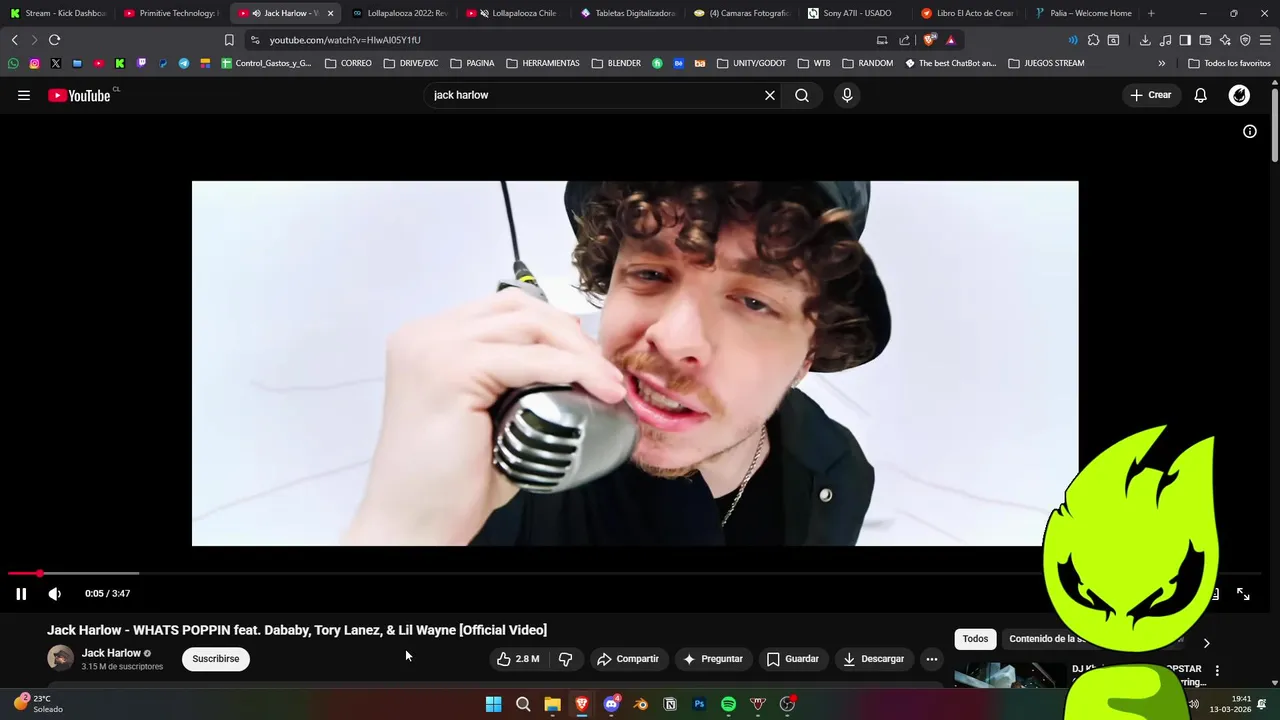Open the CORREO bookmarks folder
This screenshot has height=720, width=1280.
click(348, 63)
